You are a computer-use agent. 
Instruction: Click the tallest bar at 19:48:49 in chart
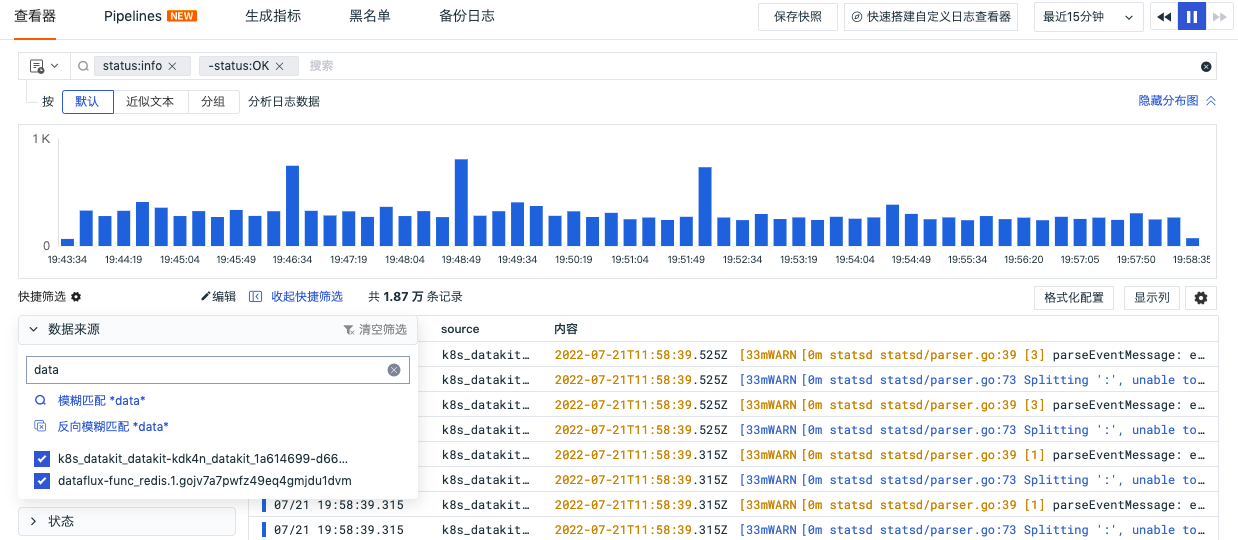pyautogui.click(x=461, y=202)
